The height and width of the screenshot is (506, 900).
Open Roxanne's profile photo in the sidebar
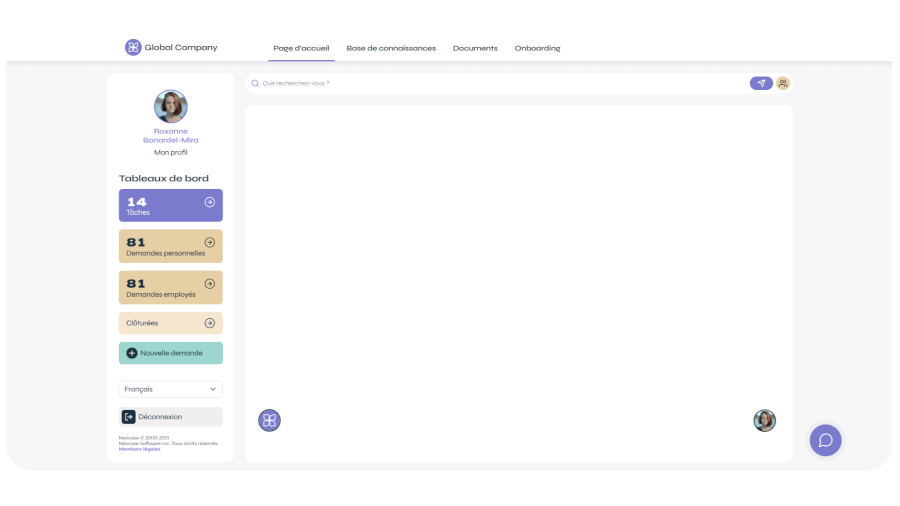tap(170, 106)
